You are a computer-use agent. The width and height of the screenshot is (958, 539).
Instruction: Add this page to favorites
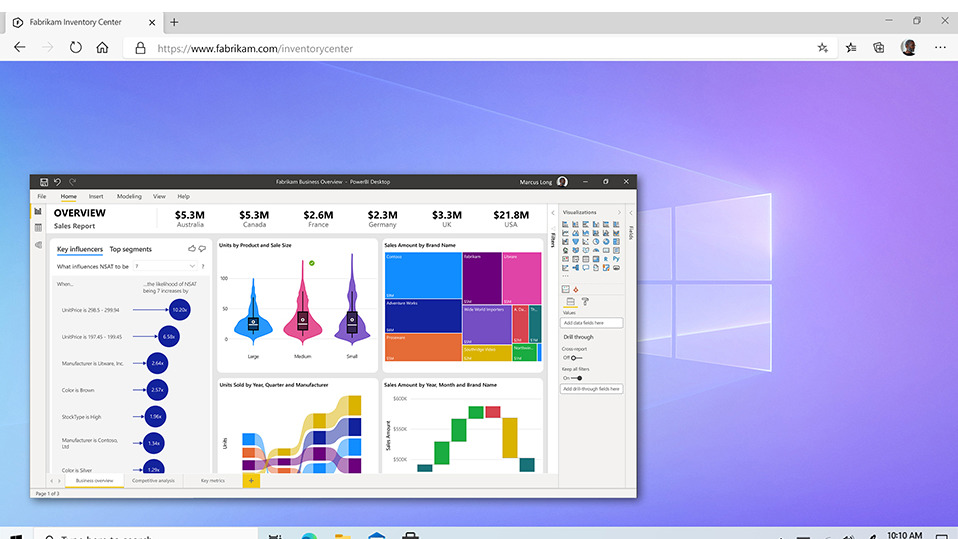pyautogui.click(x=823, y=48)
